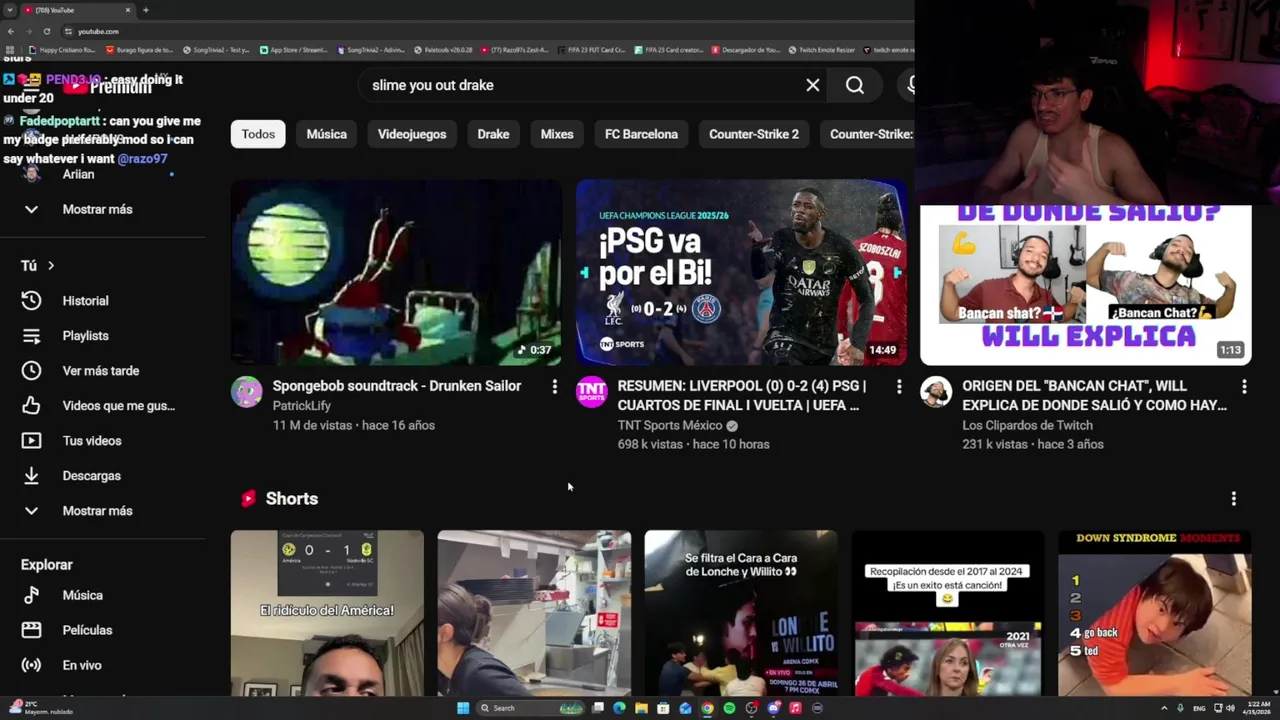Open El ridículo del América short

tap(327, 613)
